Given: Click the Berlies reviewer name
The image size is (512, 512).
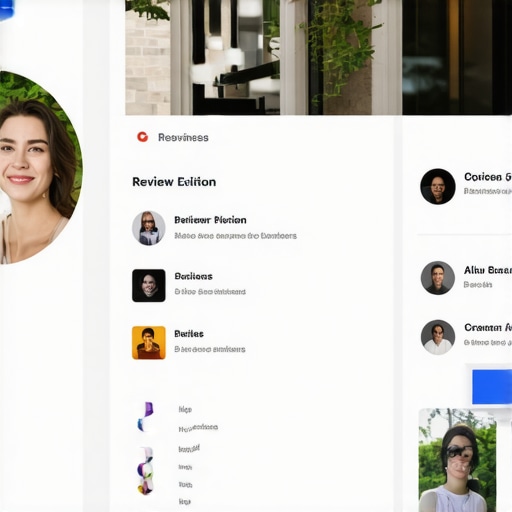Looking at the screenshot, I should (189, 334).
